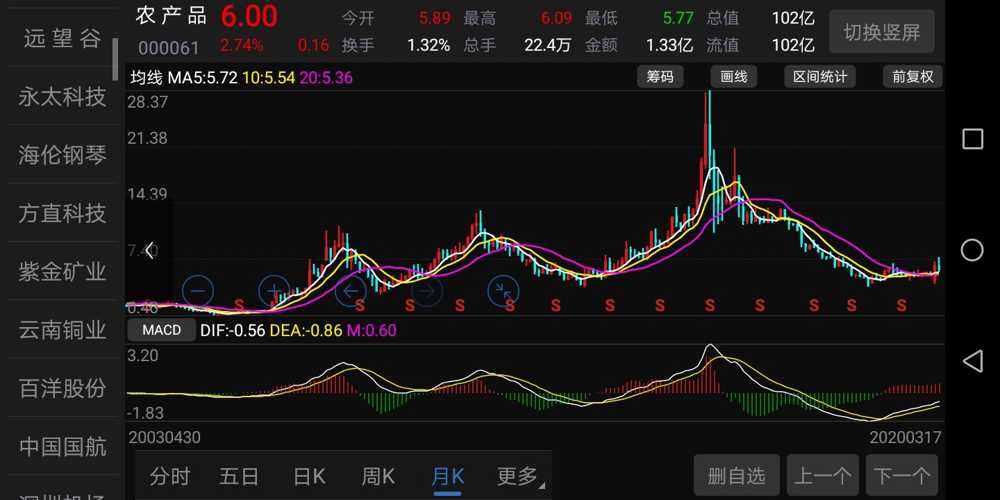Tap the 1.33亿 amount value

[669, 45]
